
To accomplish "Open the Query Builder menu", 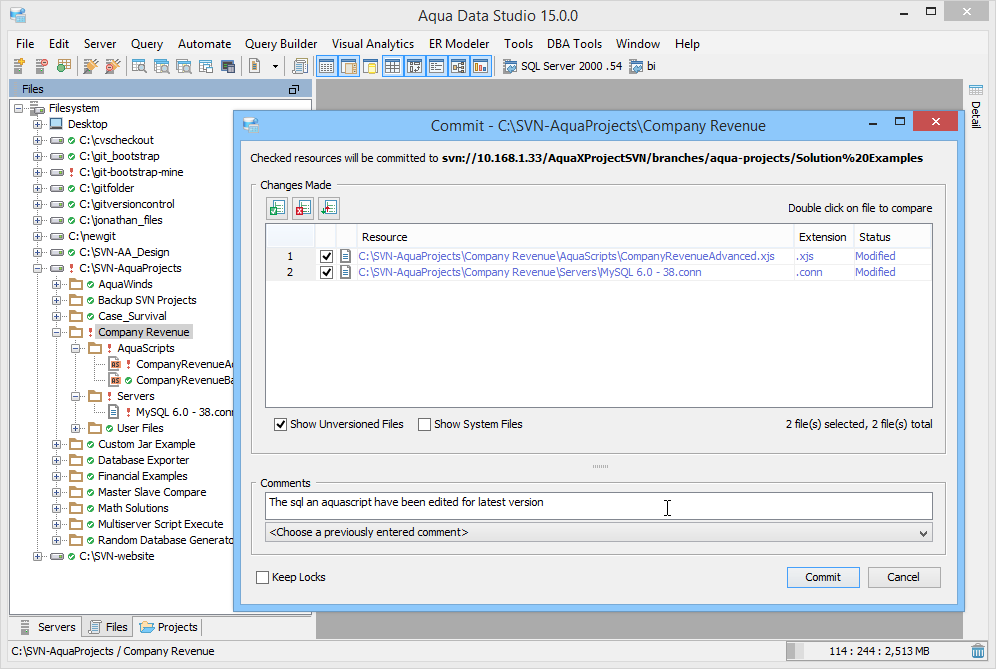I will click(281, 44).
